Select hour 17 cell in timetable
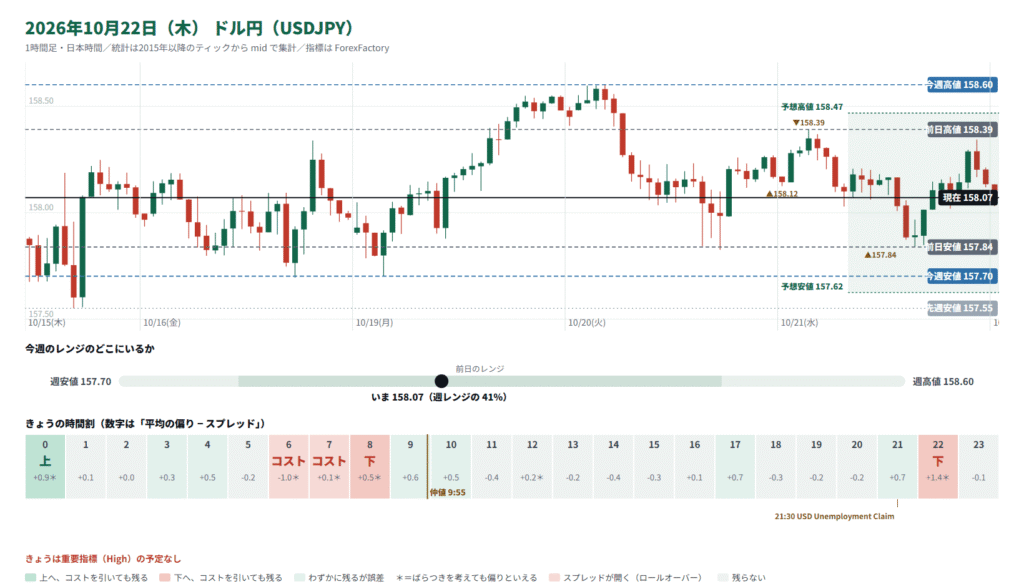Viewport: 1024px width, 584px height. click(x=735, y=466)
